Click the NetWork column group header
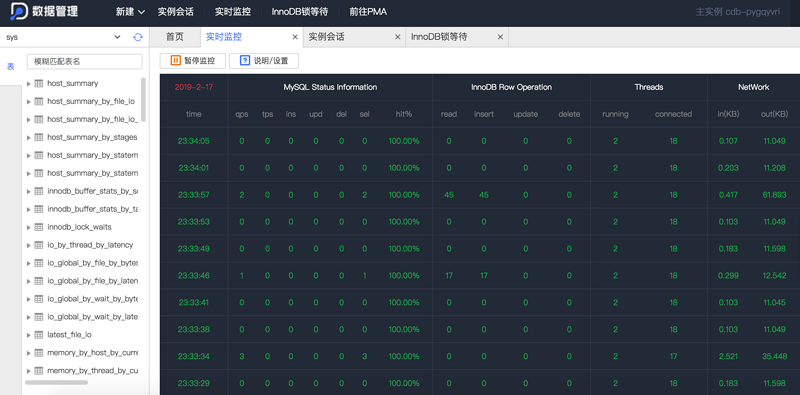Screen dimensions: 800x395 pyautogui.click(x=754, y=87)
